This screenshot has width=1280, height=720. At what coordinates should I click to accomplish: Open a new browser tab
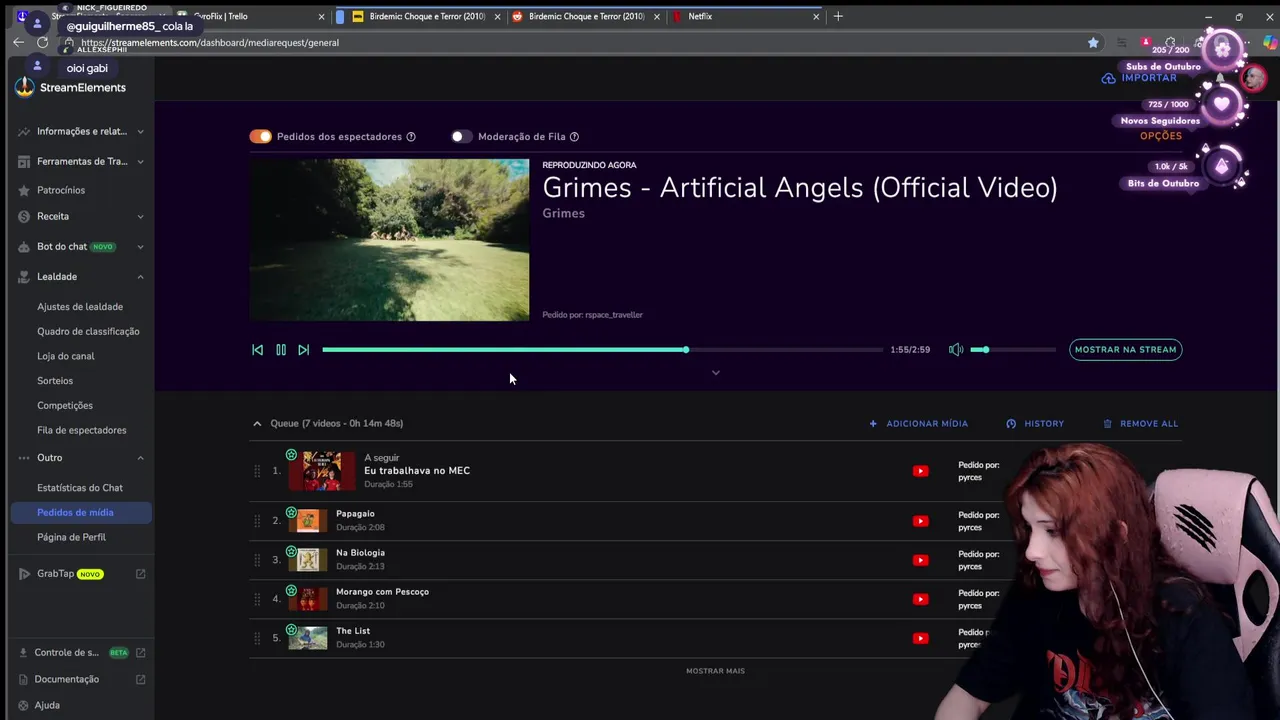(x=838, y=16)
